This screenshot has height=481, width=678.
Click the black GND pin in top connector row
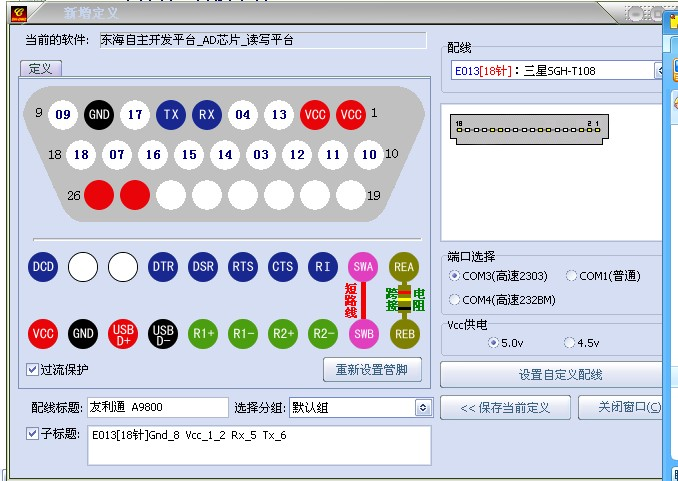[x=99, y=115]
